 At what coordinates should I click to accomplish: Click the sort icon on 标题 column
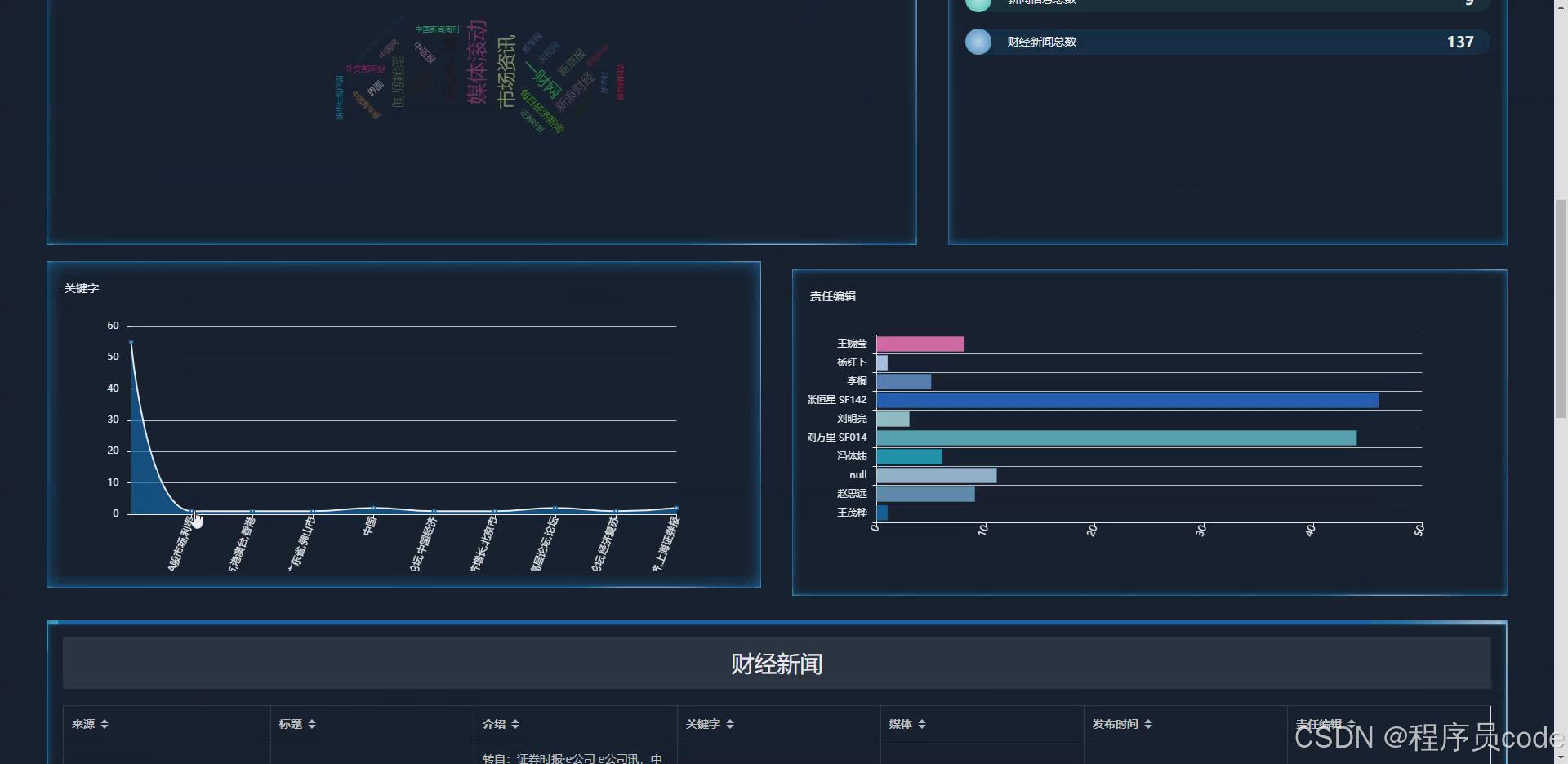tap(312, 724)
